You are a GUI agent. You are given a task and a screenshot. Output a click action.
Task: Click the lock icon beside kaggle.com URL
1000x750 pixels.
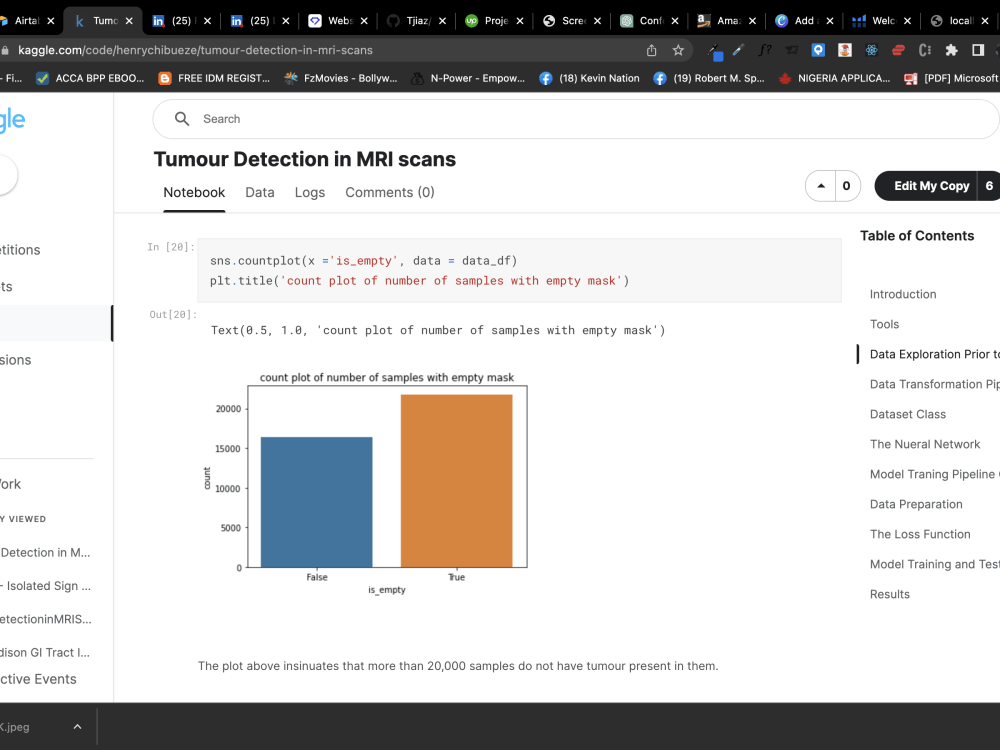coord(5,50)
